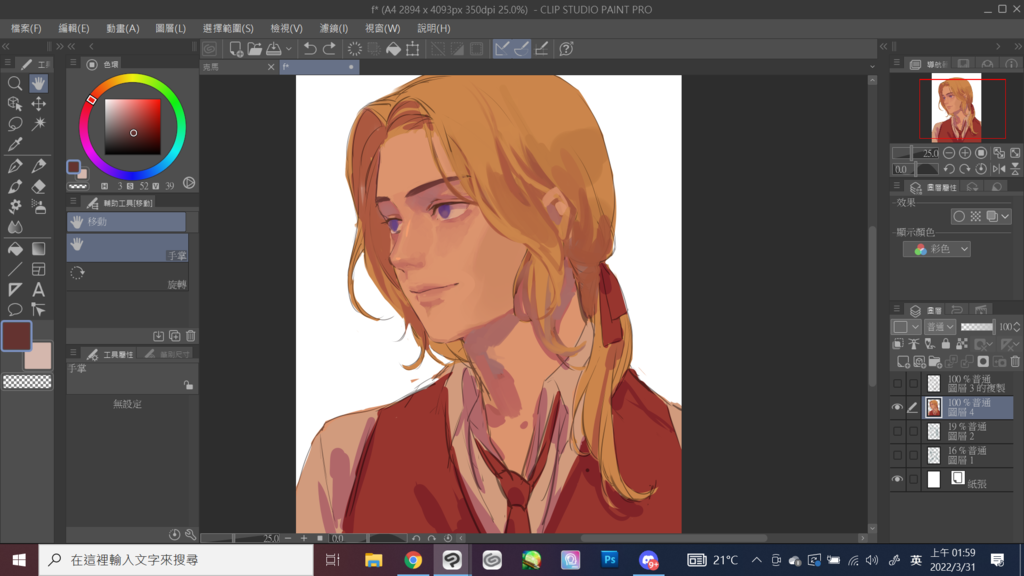The width and height of the screenshot is (1024, 576).
Task: Click the Open file folder icon
Action: pos(255,49)
